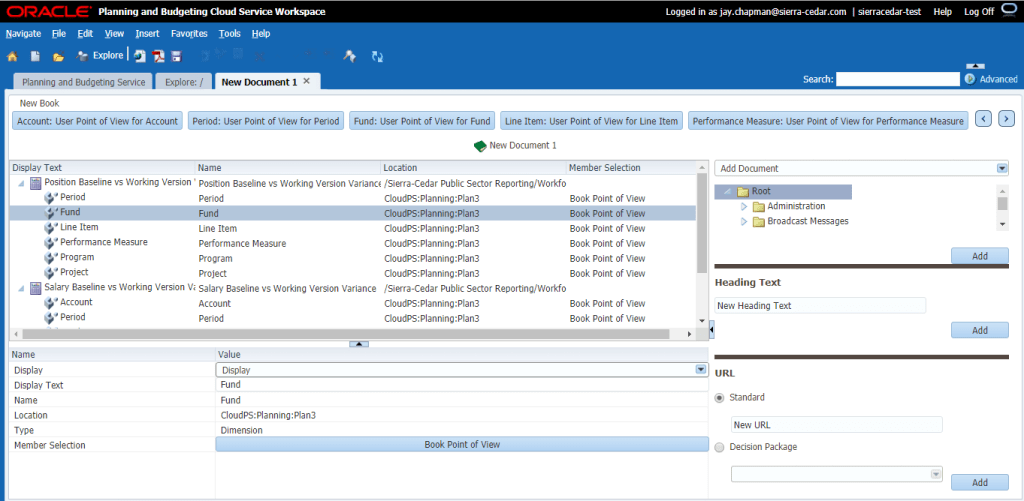This screenshot has width=1024, height=501.
Task: Collapse the Position Baseline vs Working Version node
Action: (21, 183)
